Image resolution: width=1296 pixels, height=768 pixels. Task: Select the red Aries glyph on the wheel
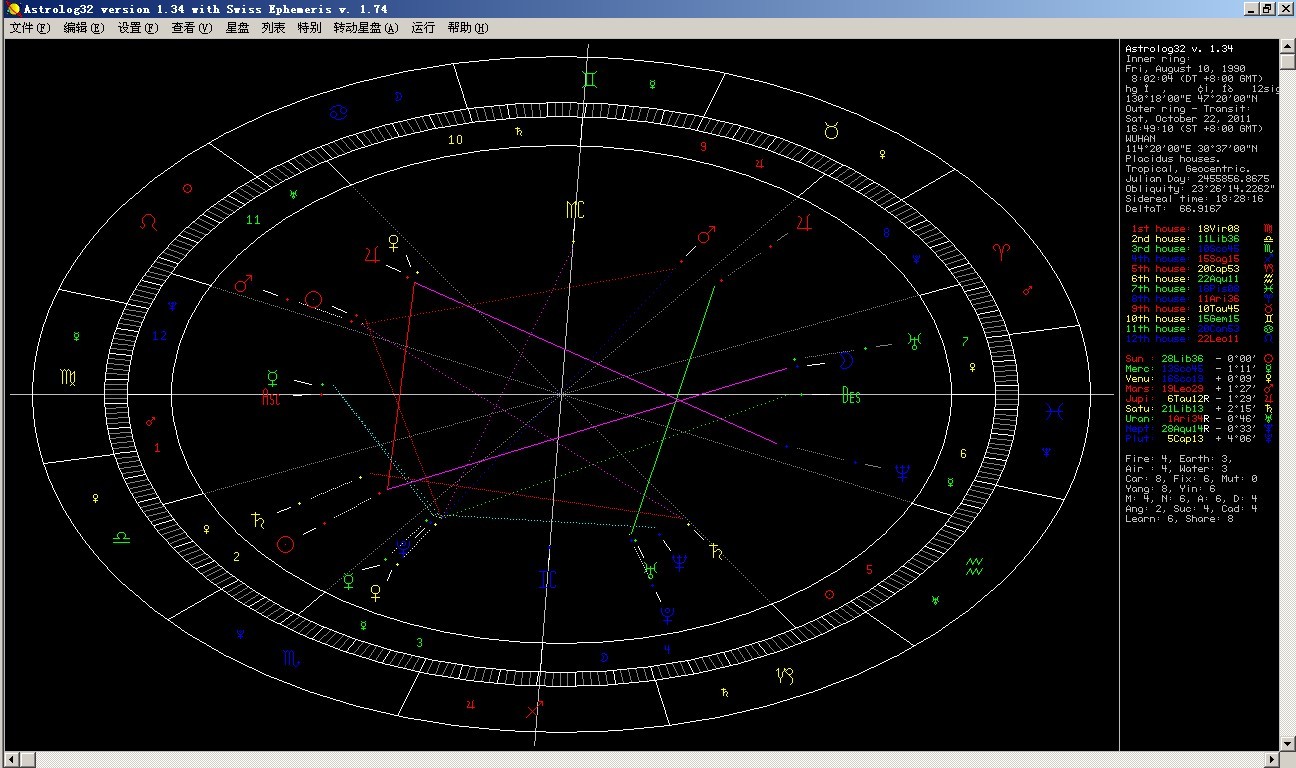[1000, 249]
